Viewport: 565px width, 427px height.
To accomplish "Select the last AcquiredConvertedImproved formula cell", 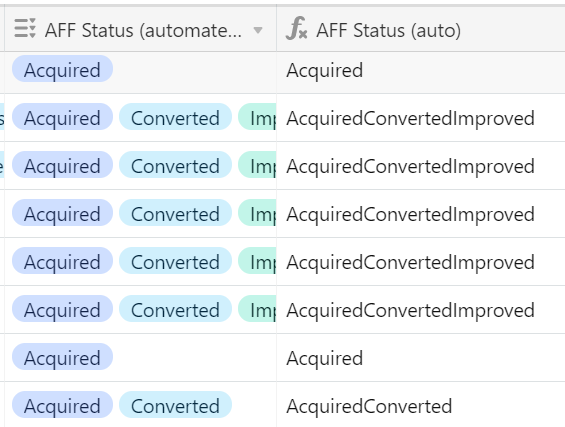I will coord(421,310).
